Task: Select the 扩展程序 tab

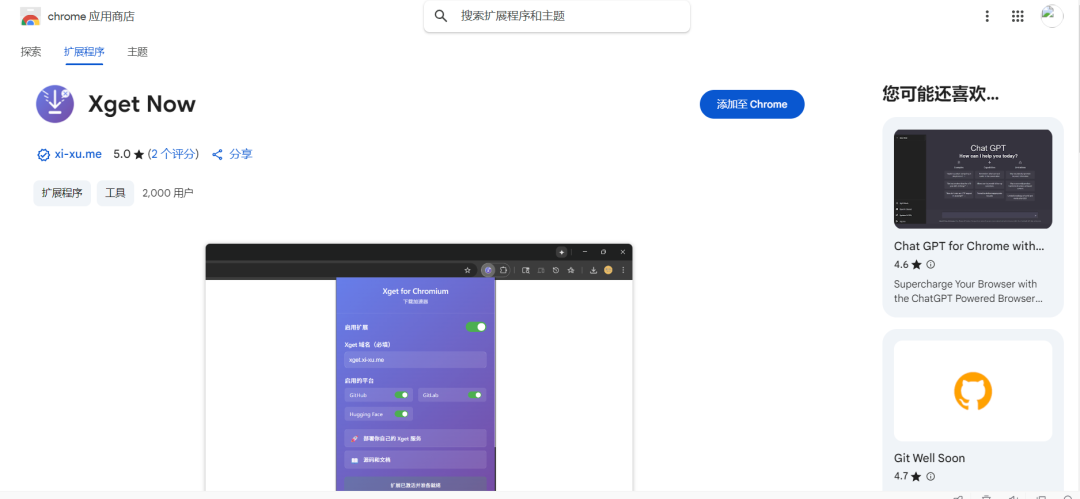Action: coord(84,52)
